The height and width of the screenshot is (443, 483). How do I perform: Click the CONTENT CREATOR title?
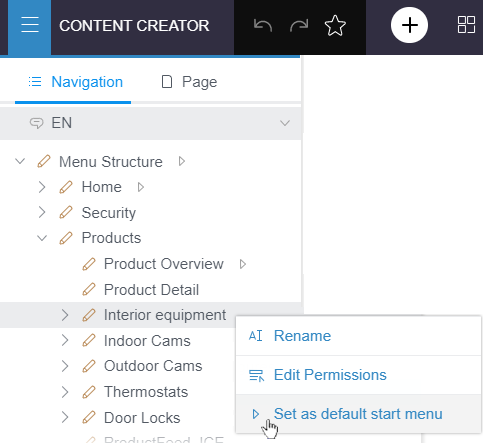pos(134,26)
